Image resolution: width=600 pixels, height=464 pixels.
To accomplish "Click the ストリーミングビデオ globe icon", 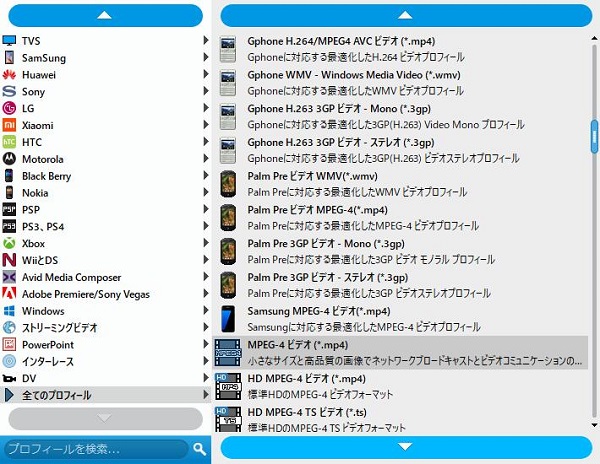I will (x=9, y=327).
